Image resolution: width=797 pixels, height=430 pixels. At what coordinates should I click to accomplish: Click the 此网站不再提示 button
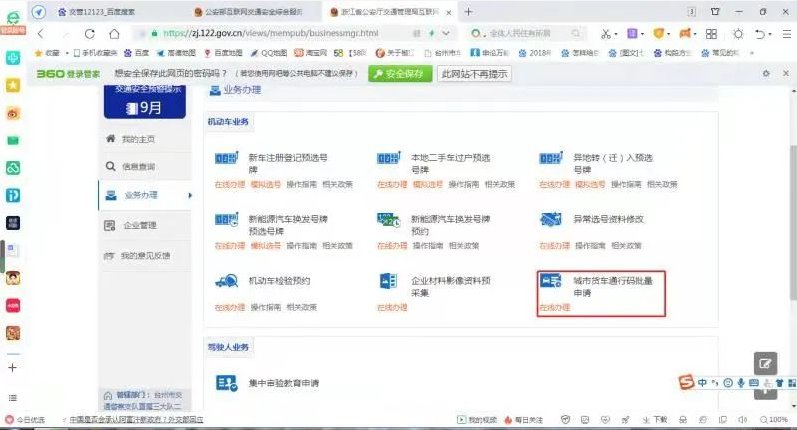point(474,74)
